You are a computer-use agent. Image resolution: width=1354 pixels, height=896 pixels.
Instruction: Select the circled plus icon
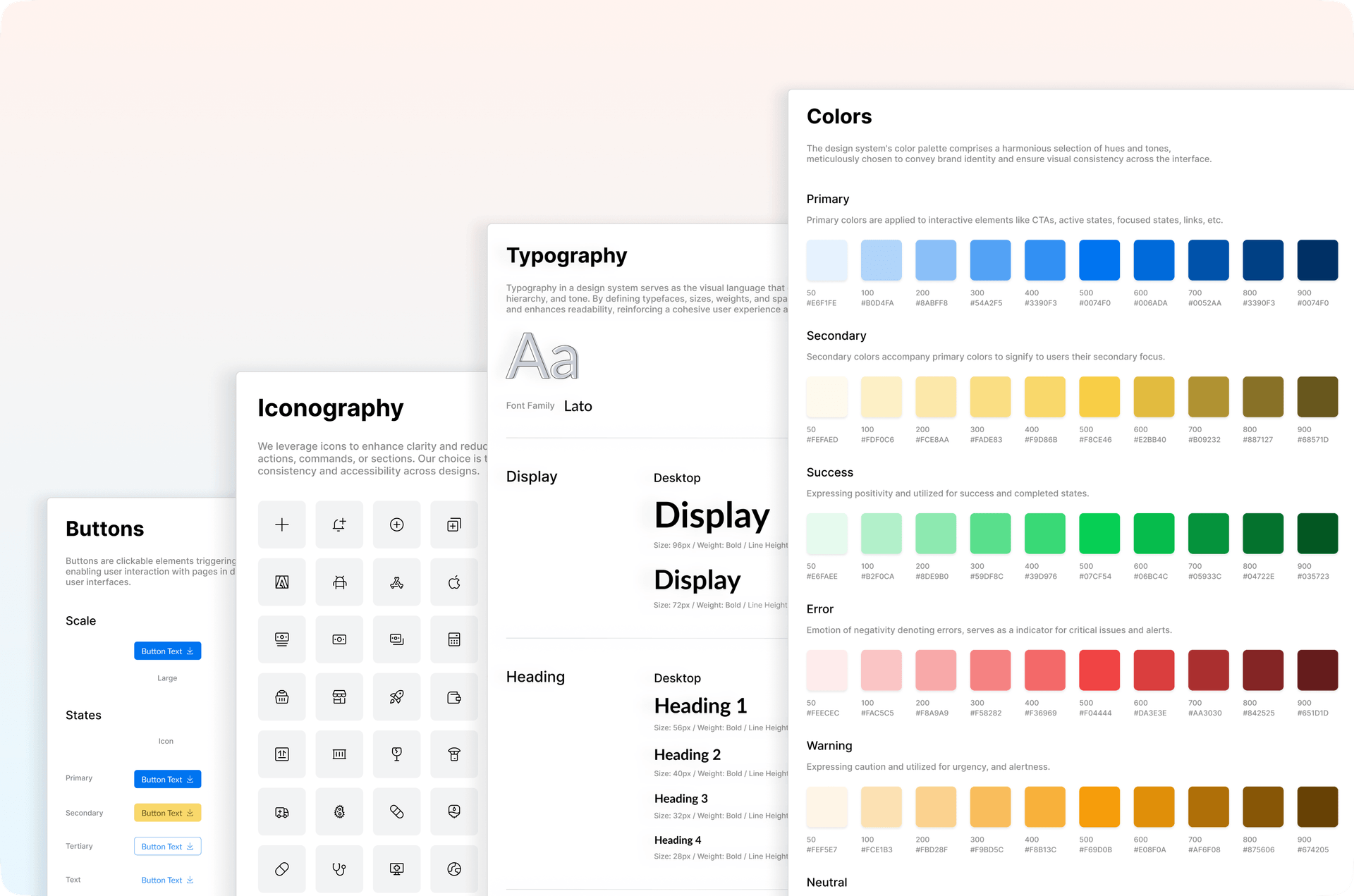point(397,524)
